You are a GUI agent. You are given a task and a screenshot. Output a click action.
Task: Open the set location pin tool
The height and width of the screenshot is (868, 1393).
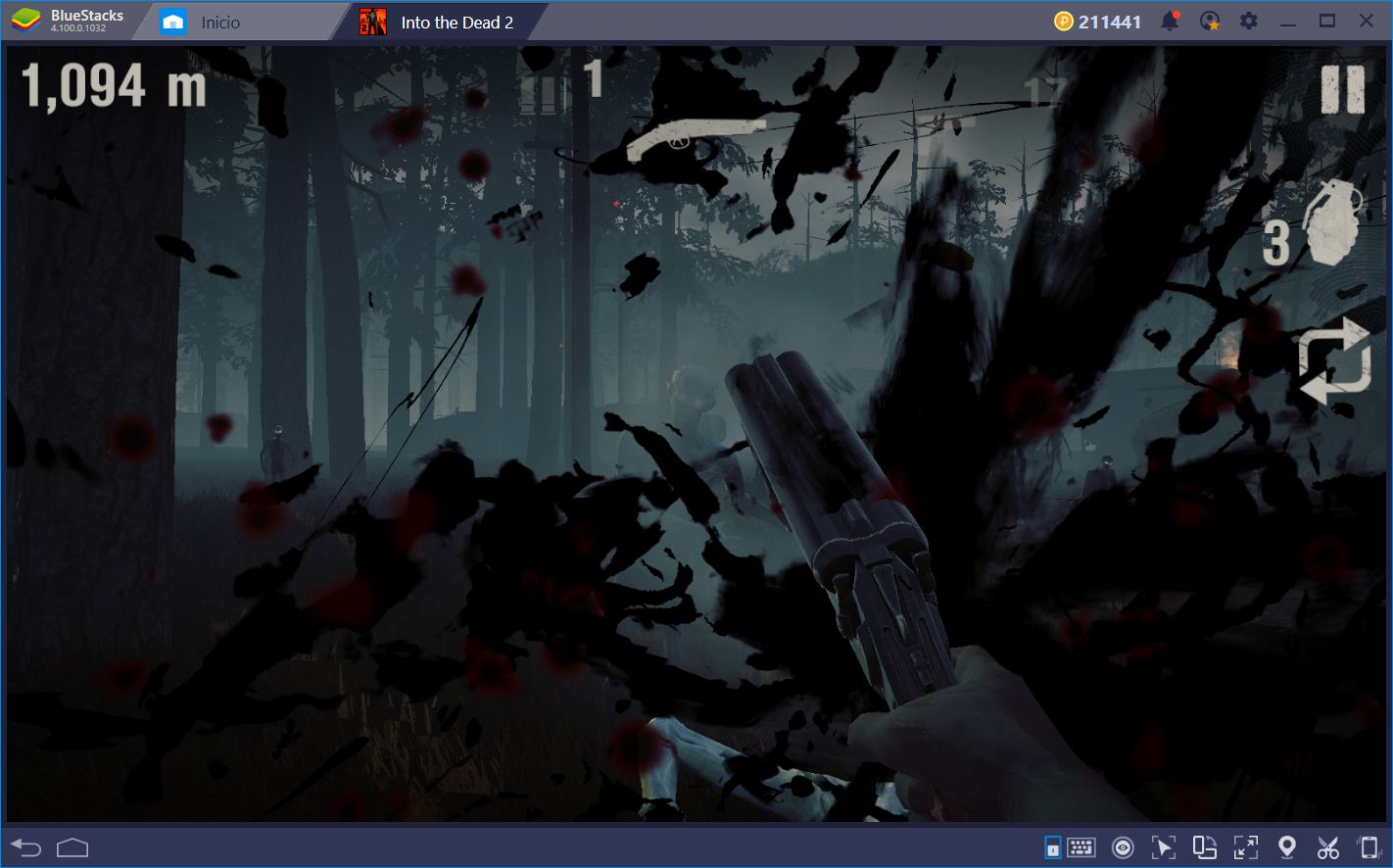(1287, 847)
